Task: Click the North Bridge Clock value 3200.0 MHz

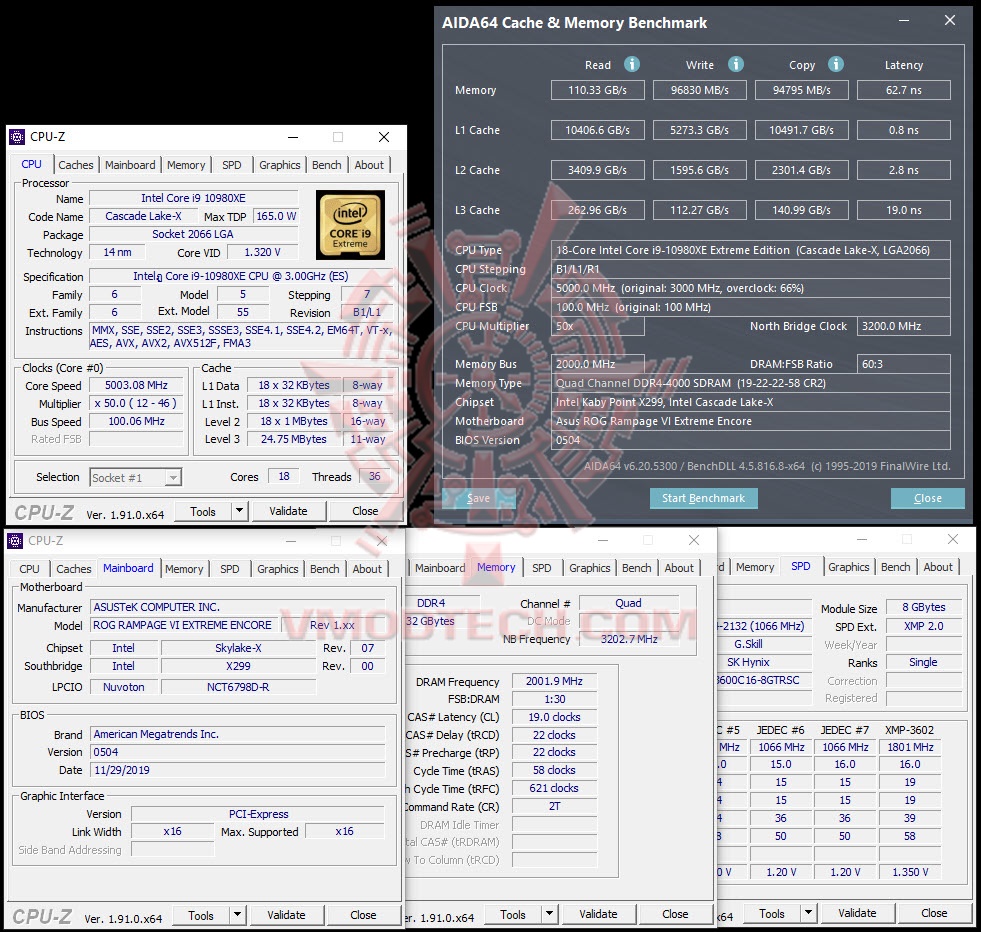Action: (903, 327)
